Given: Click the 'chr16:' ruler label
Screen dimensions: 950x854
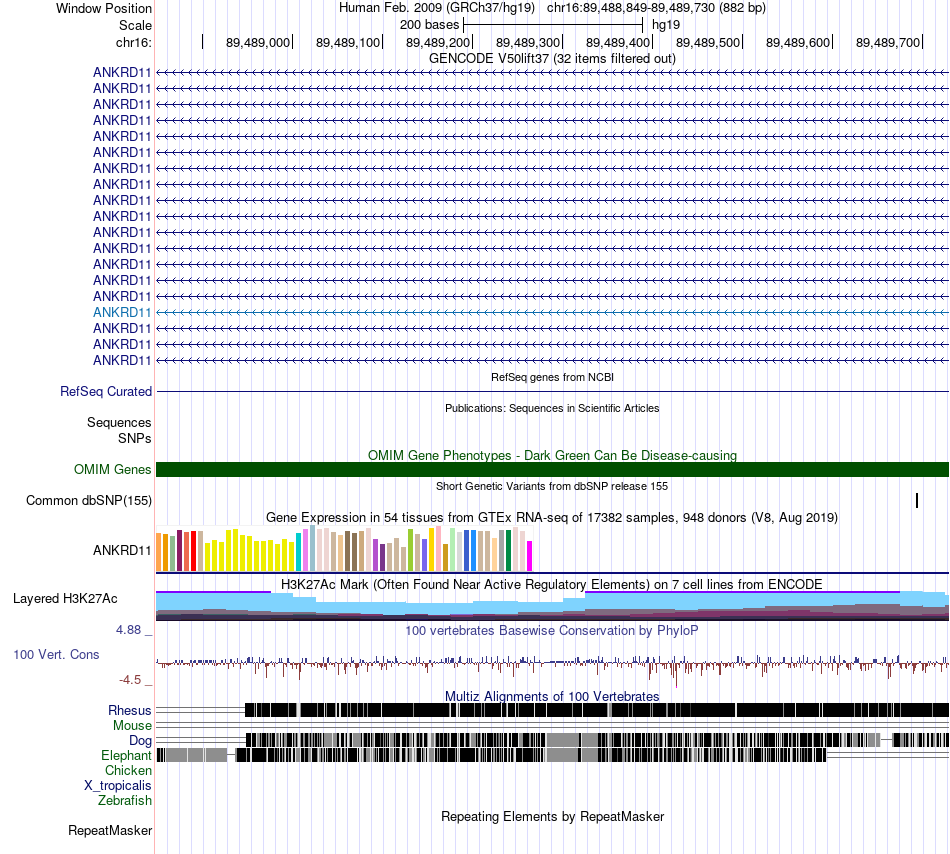Looking at the screenshot, I should [x=134, y=42].
